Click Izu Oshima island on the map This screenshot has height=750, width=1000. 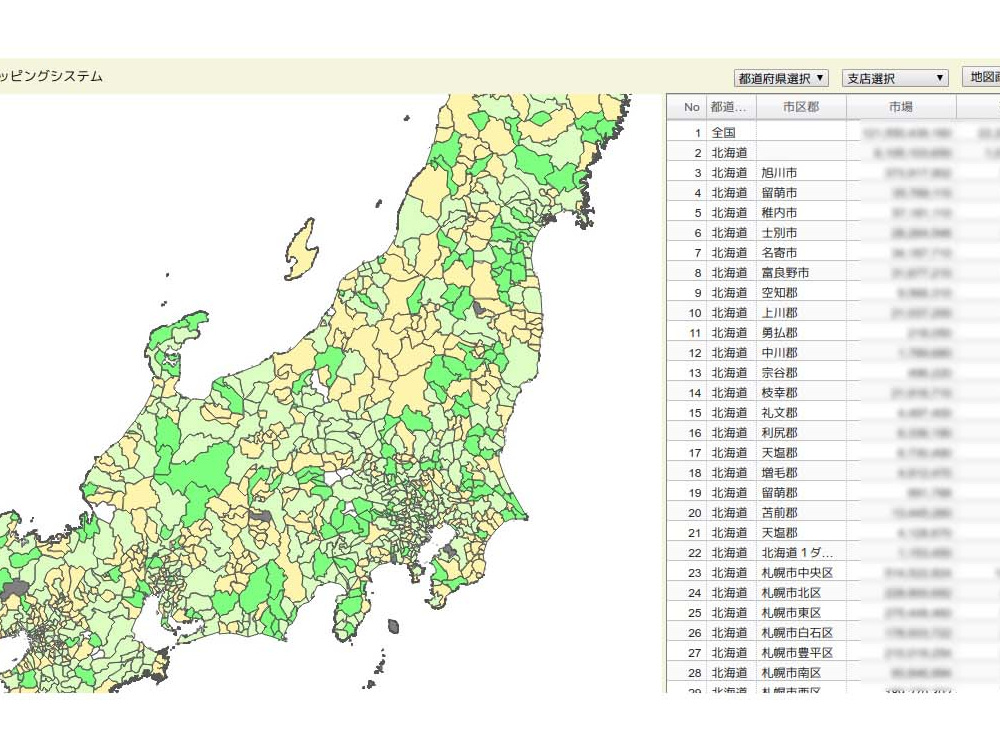point(393,626)
